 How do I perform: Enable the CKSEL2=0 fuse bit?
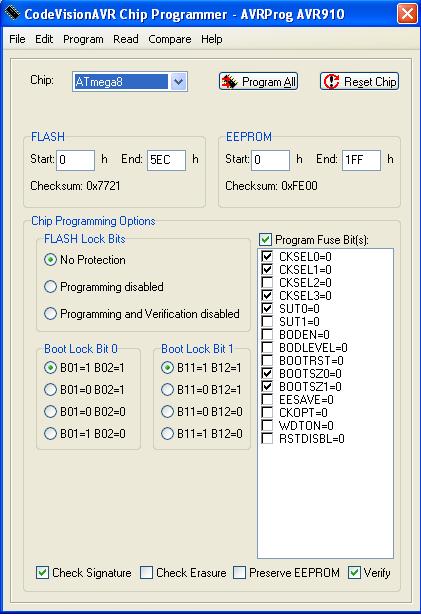(x=267, y=282)
